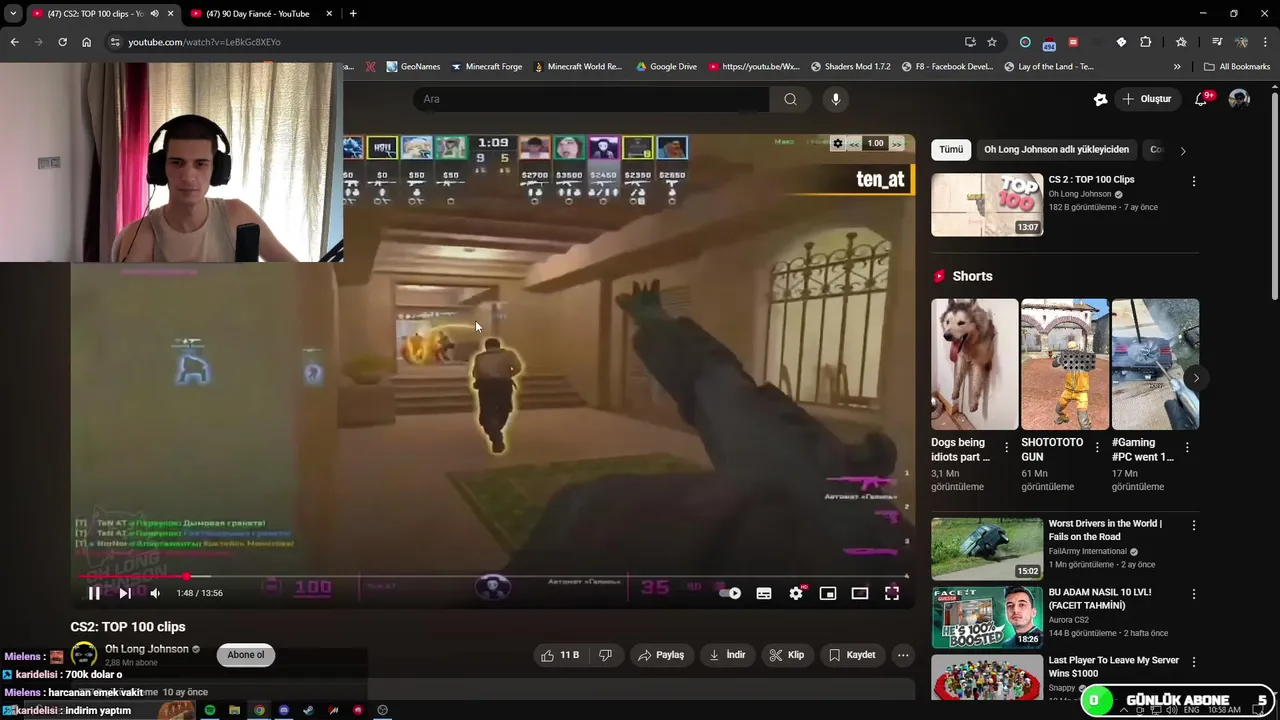Click the Oluştur create button

pos(1148,99)
